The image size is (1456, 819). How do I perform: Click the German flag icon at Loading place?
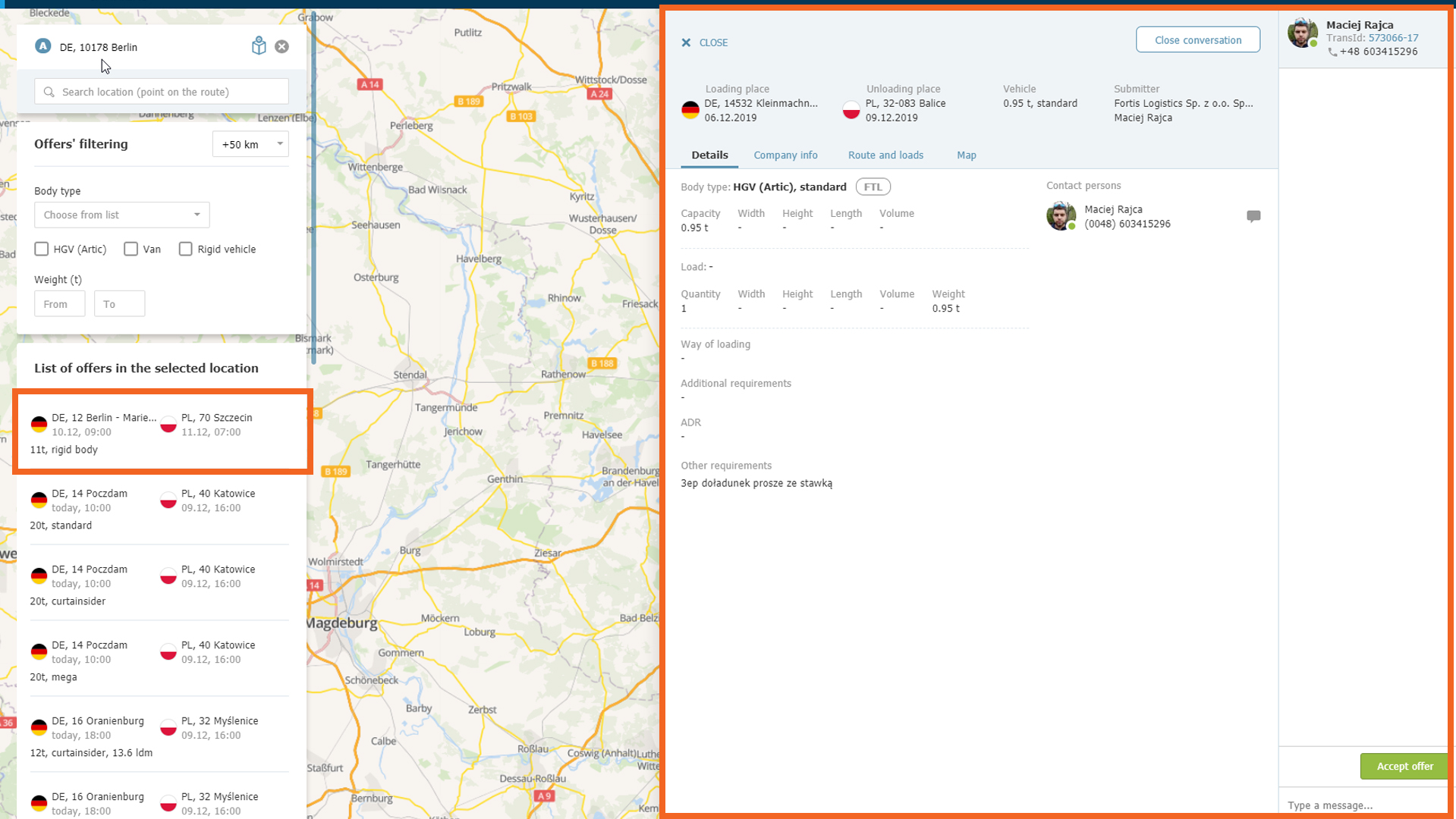(x=690, y=111)
